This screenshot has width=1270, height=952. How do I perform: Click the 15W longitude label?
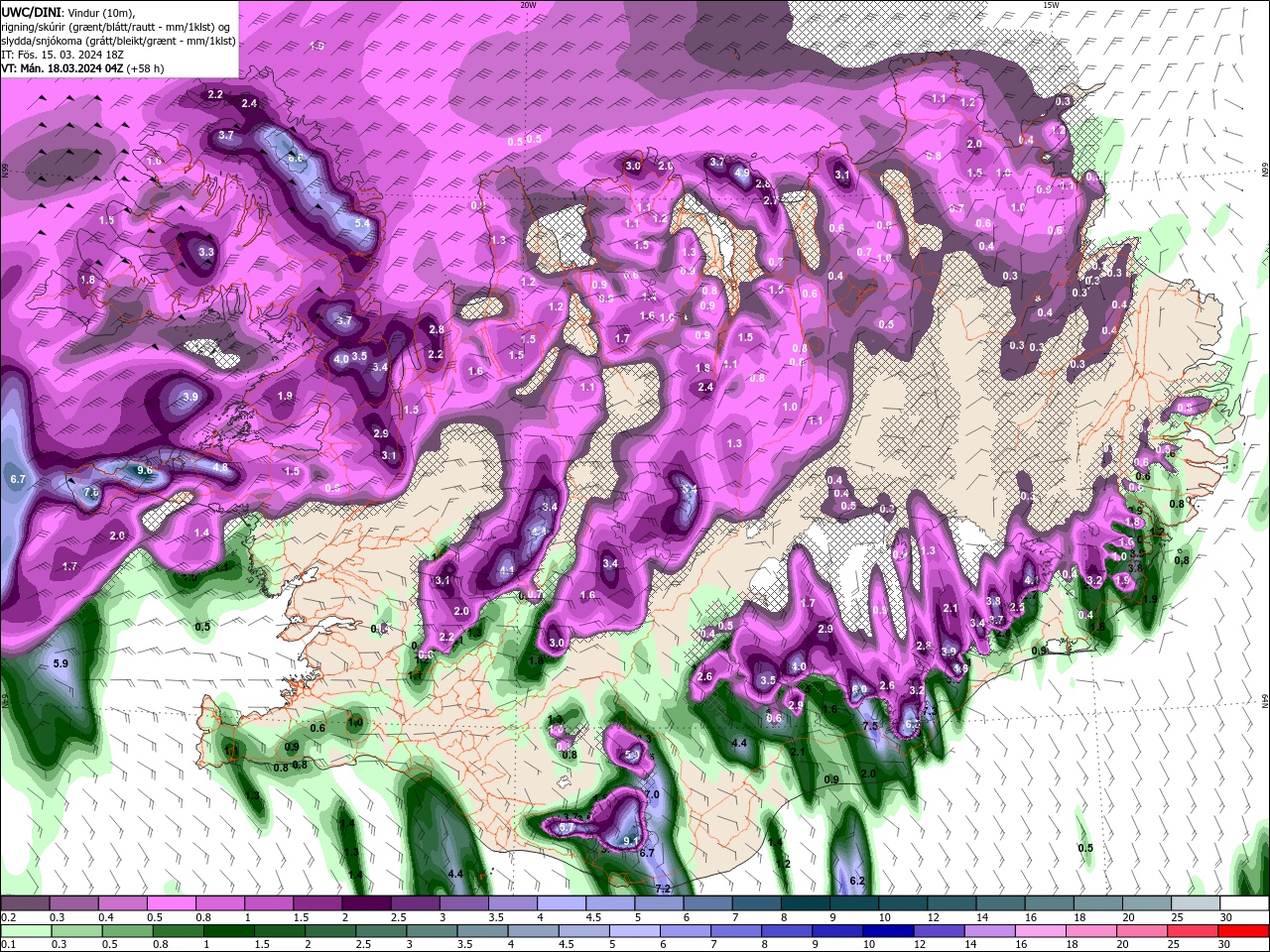[x=1051, y=5]
